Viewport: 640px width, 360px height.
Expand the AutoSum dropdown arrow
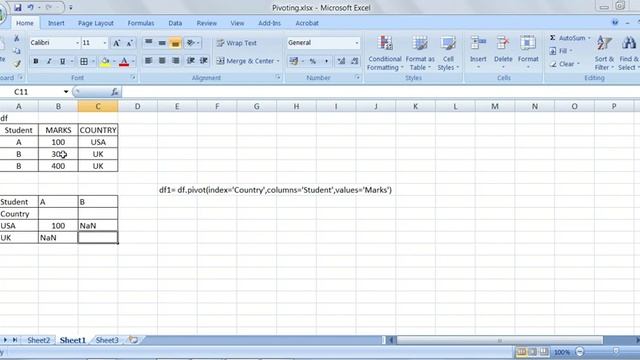pyautogui.click(x=589, y=38)
